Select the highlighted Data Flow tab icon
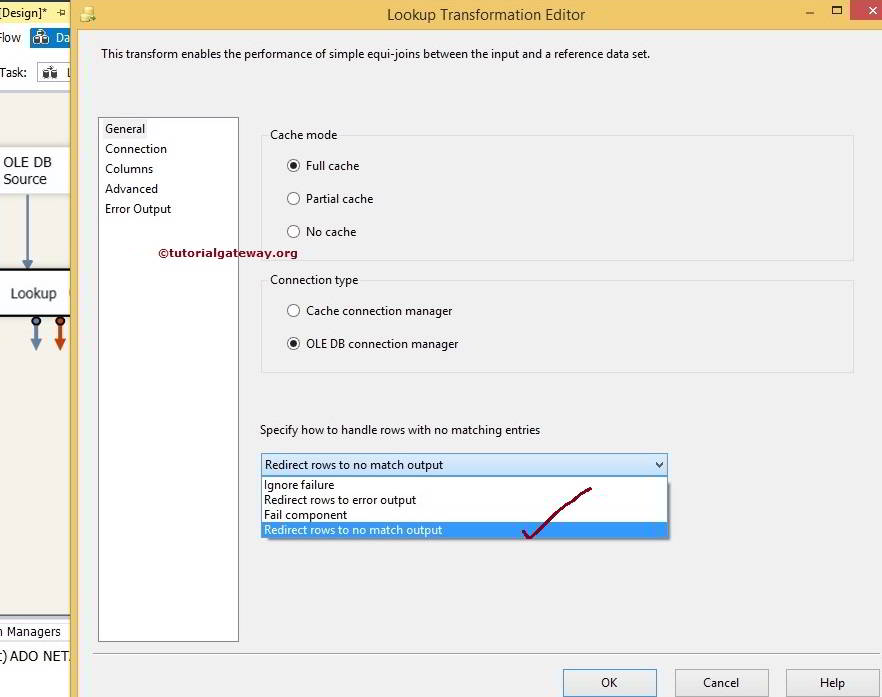 point(43,37)
